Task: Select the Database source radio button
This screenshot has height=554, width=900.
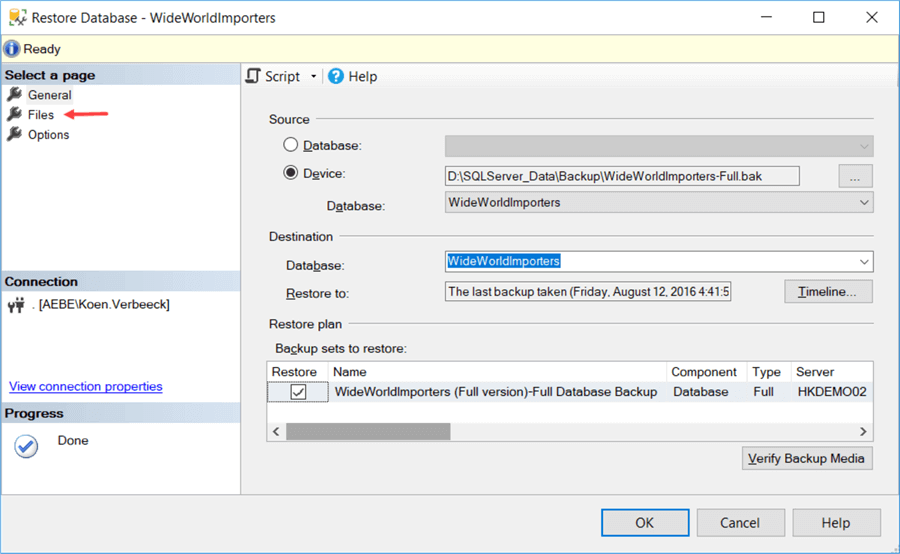Action: point(290,145)
